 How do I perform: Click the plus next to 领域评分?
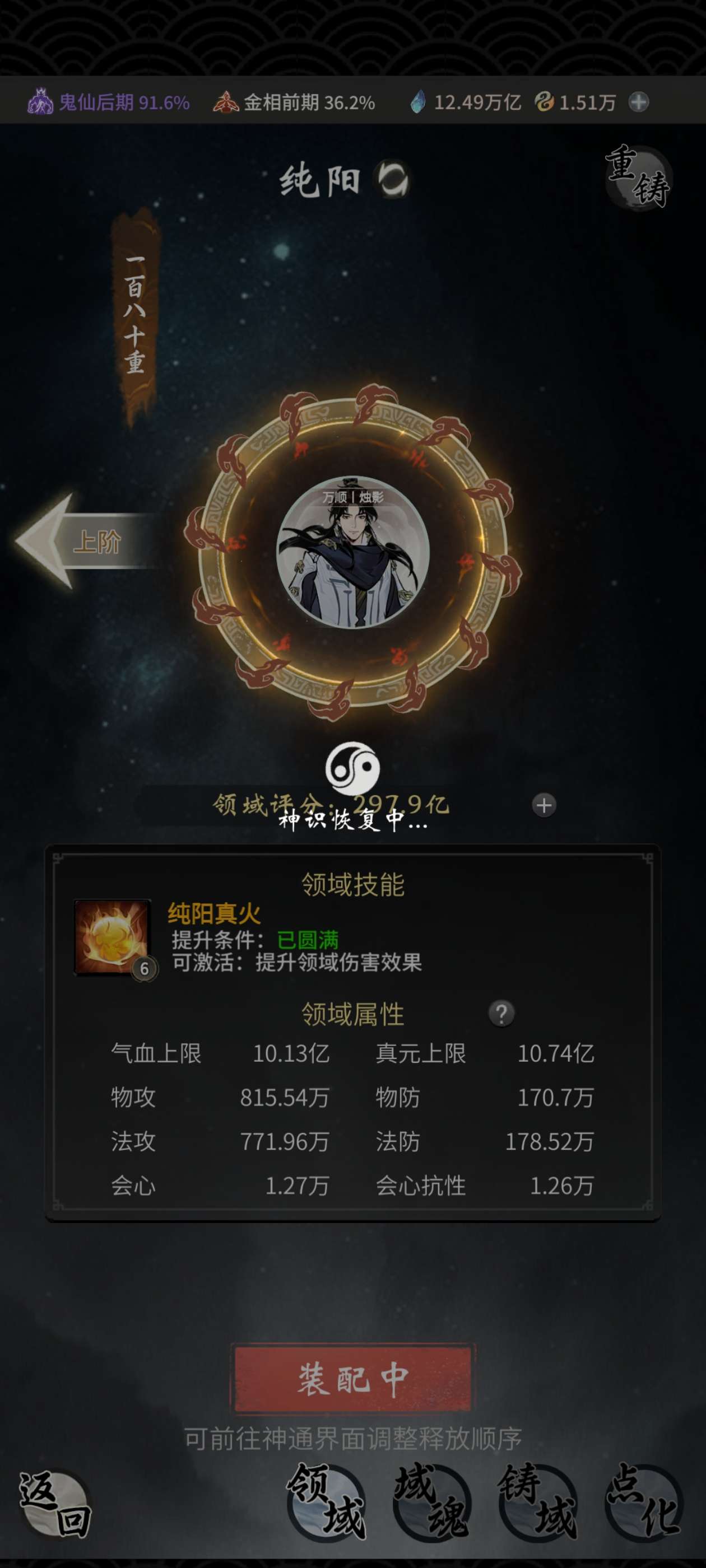544,805
